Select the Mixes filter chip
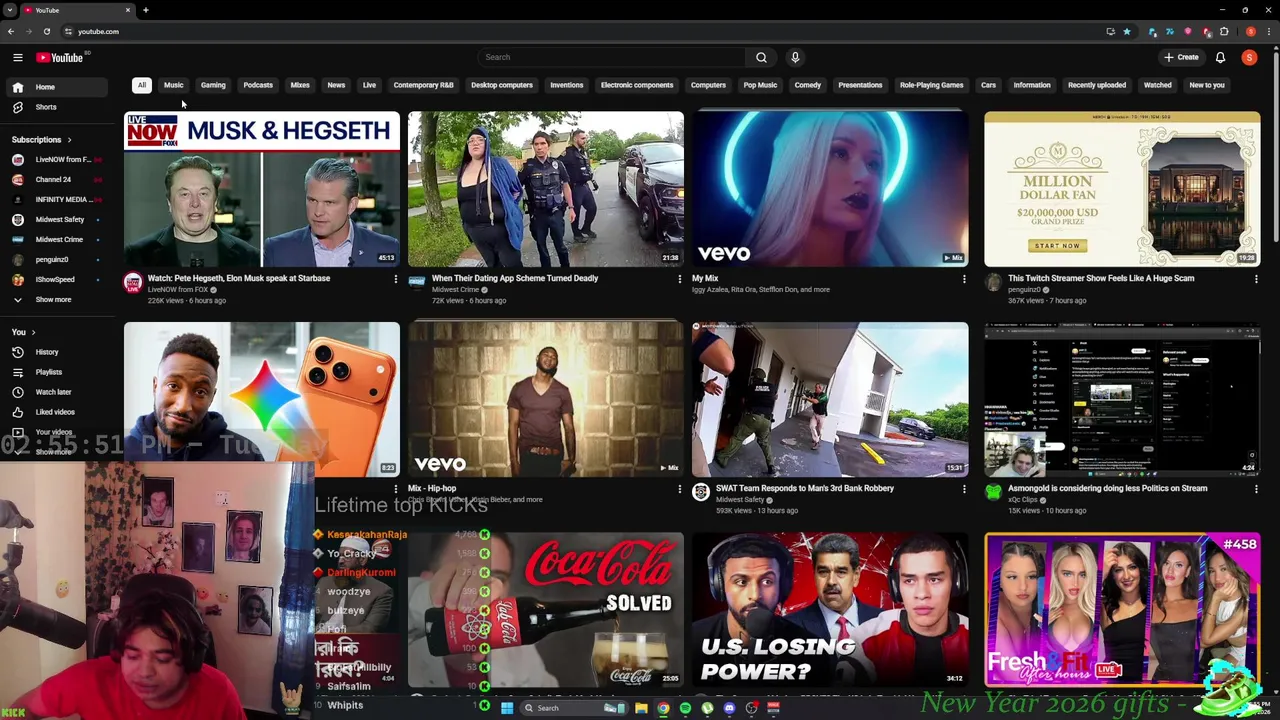 [x=300, y=85]
